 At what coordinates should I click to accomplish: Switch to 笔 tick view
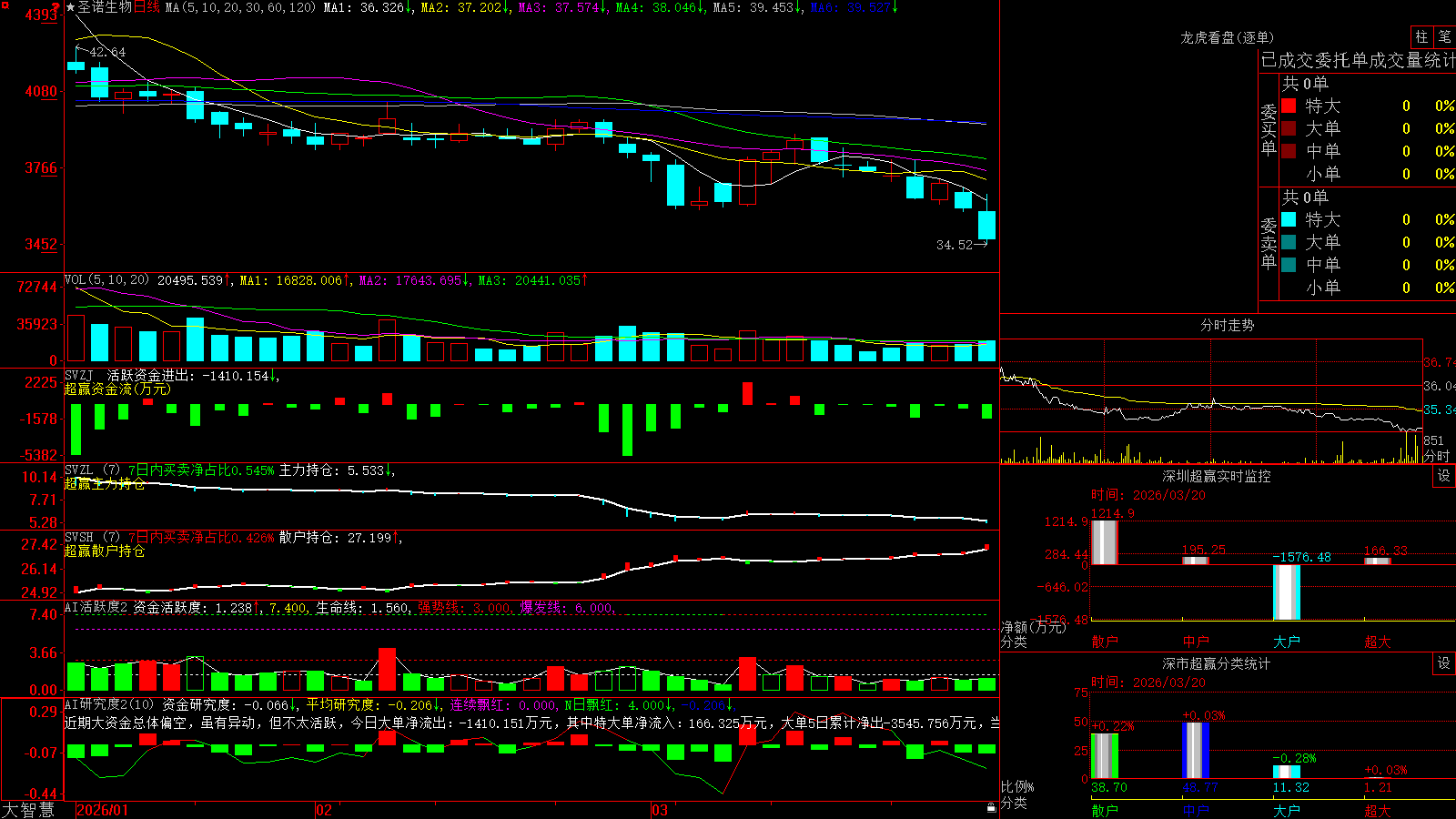[1445, 36]
